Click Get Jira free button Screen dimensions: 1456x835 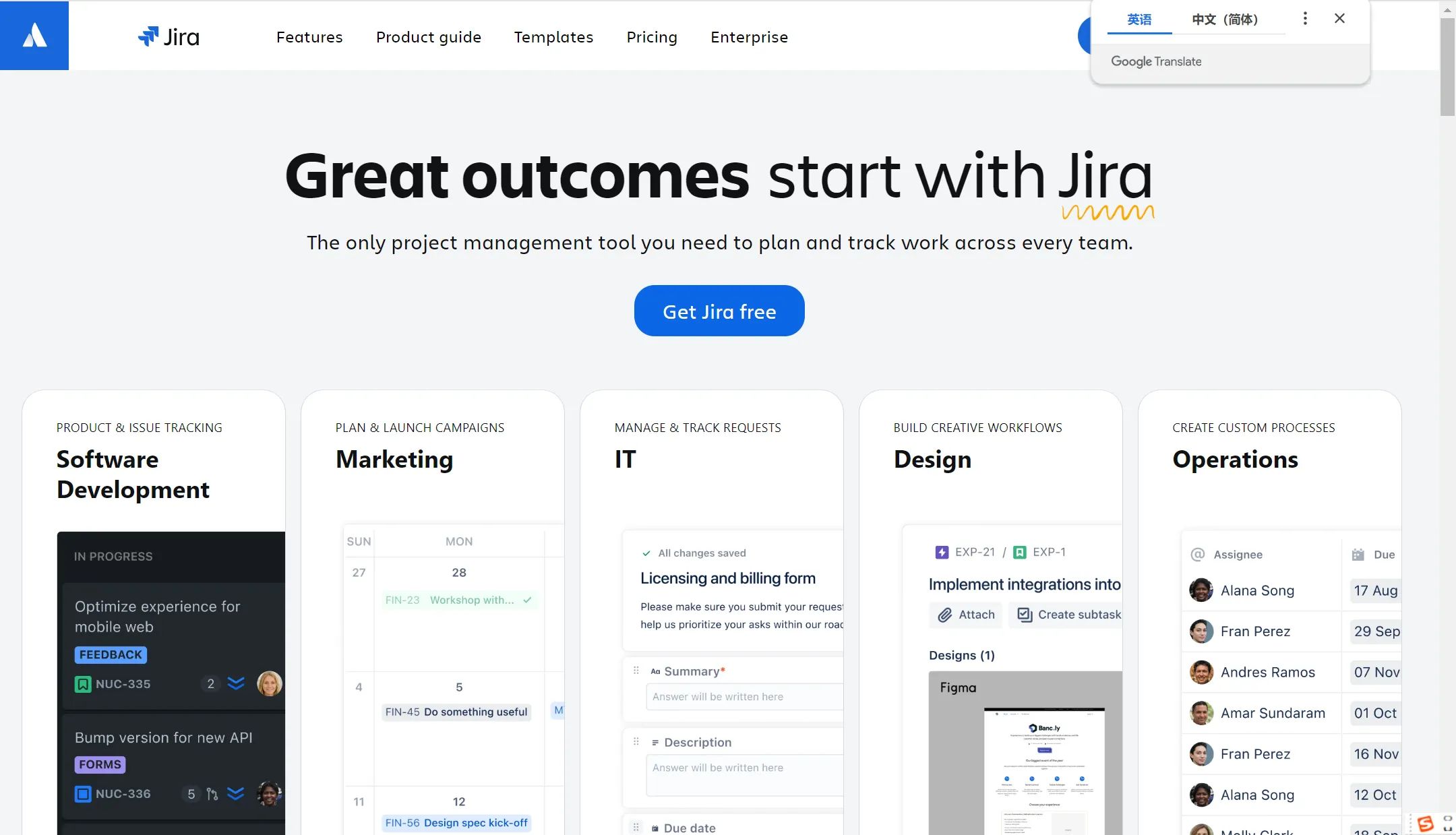[x=719, y=310]
